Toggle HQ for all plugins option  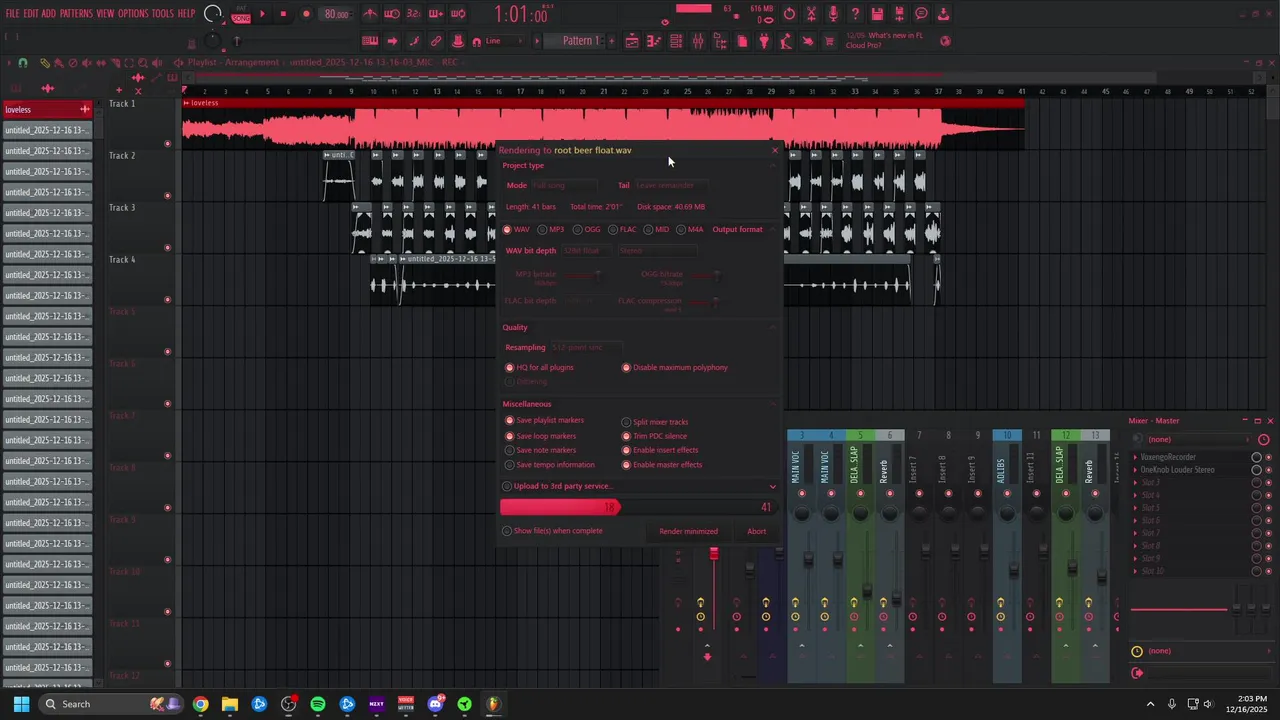539,368
